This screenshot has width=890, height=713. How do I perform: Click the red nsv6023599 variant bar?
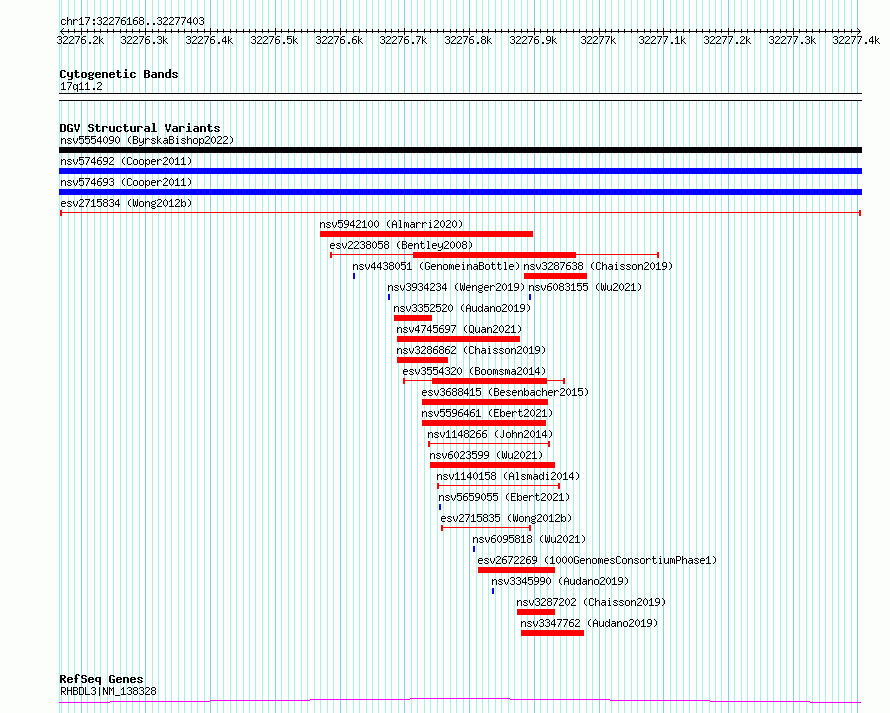coord(492,465)
